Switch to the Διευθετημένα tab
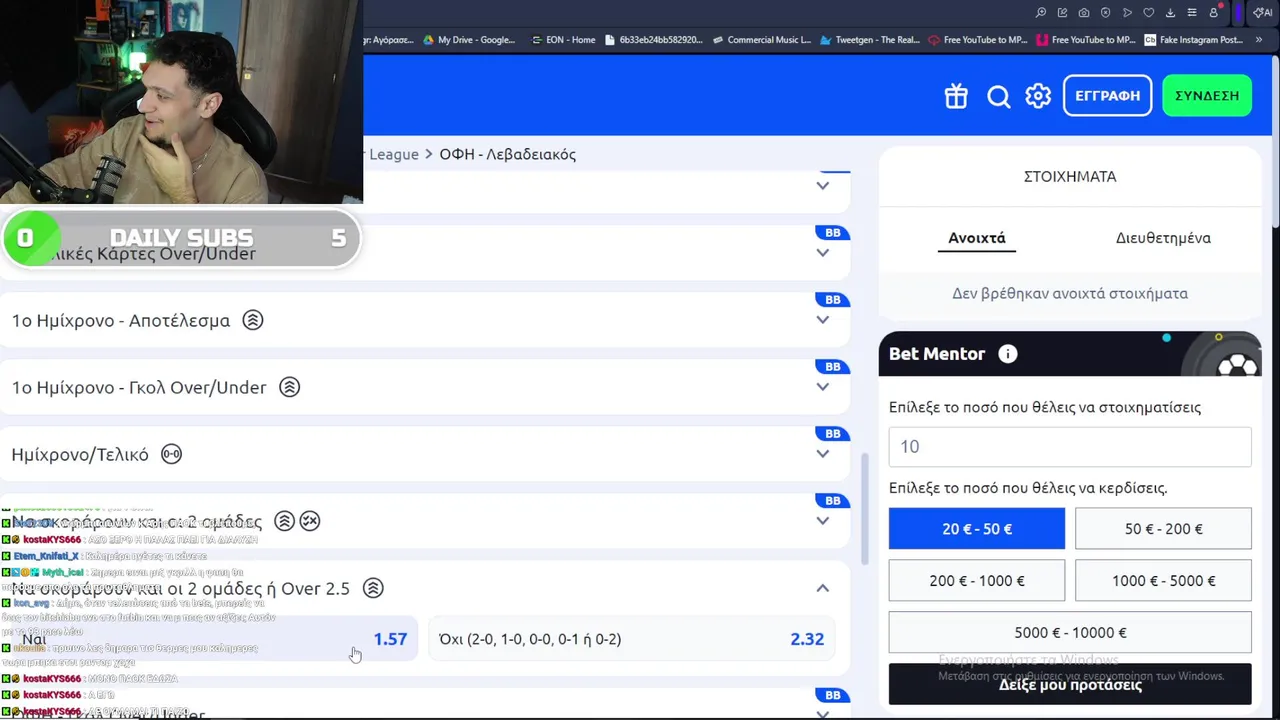The width and height of the screenshot is (1280, 720). 1163,238
